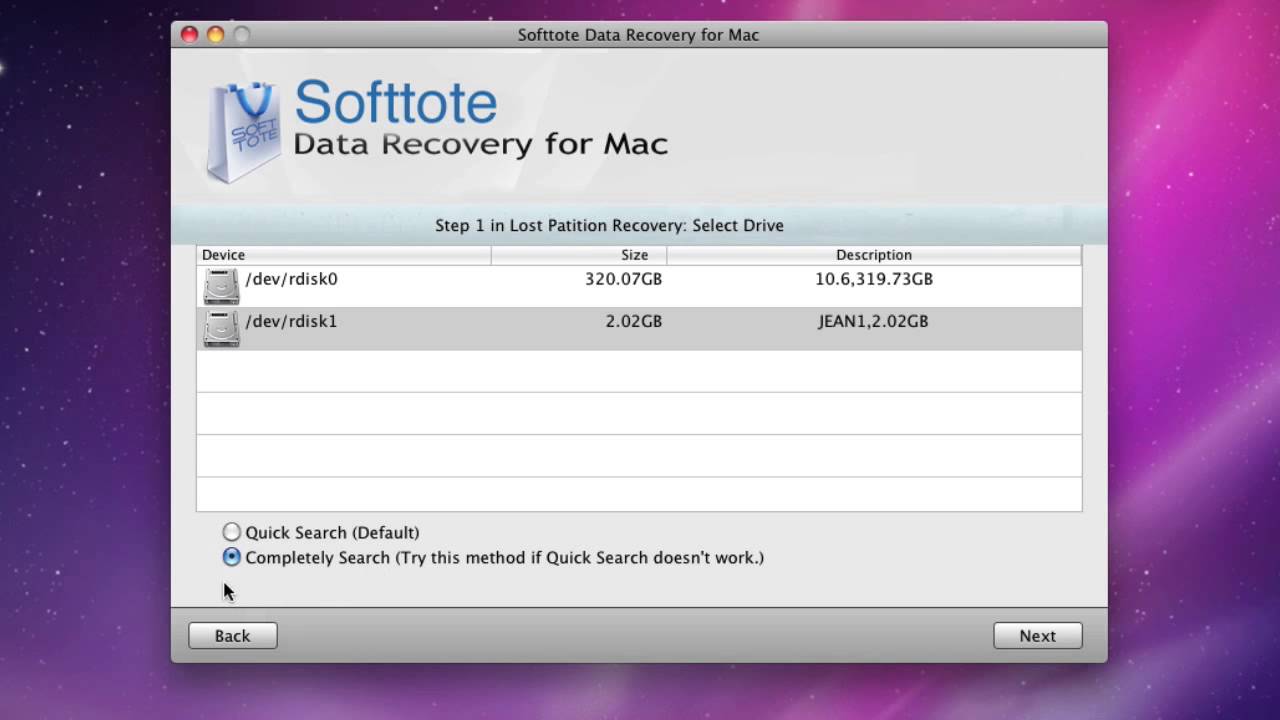This screenshot has height=720, width=1280.
Task: Click the drive icon for /dev/rdisk0
Action: pyautogui.click(x=221, y=286)
